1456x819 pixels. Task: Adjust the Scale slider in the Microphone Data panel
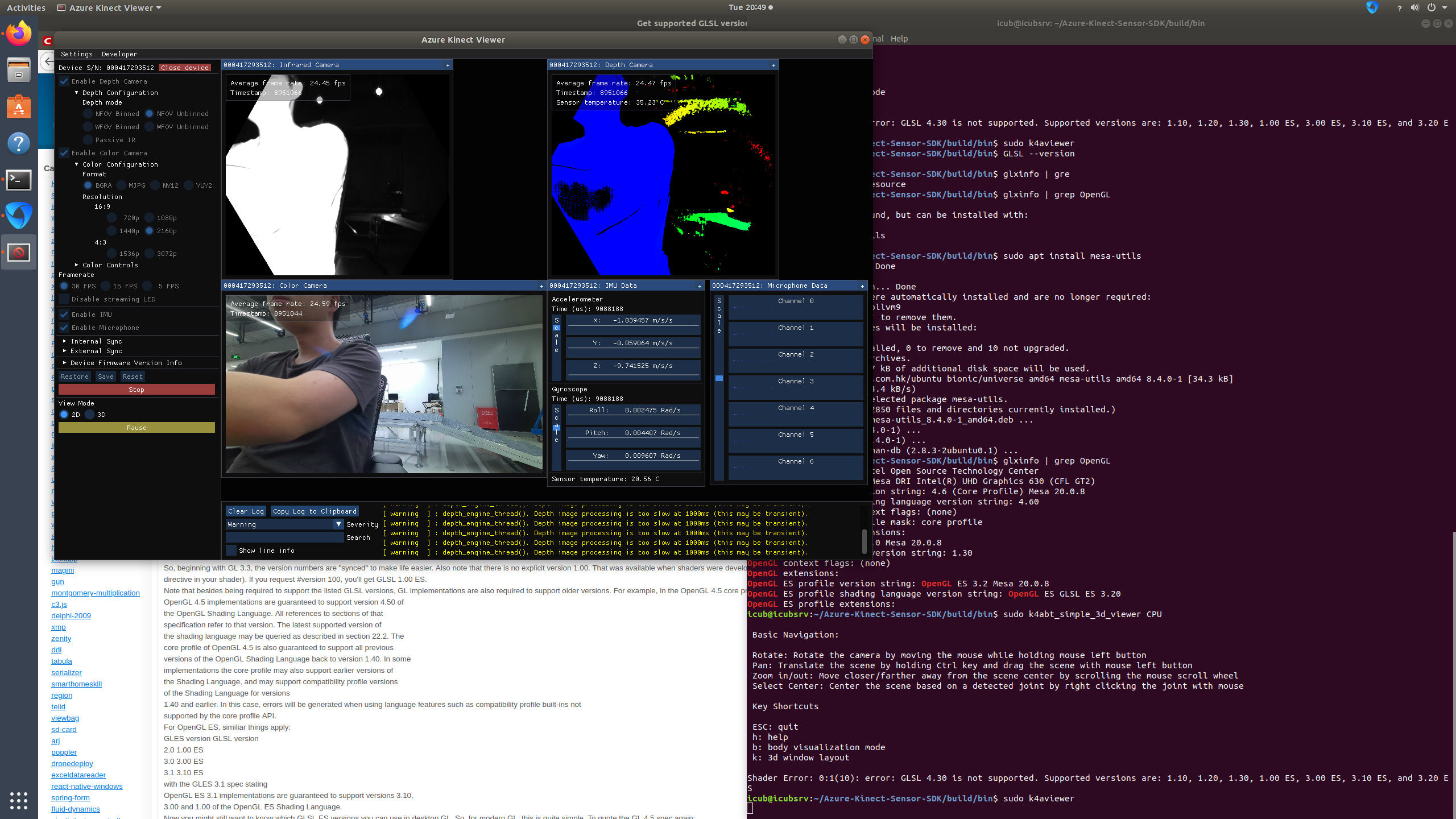(719, 378)
